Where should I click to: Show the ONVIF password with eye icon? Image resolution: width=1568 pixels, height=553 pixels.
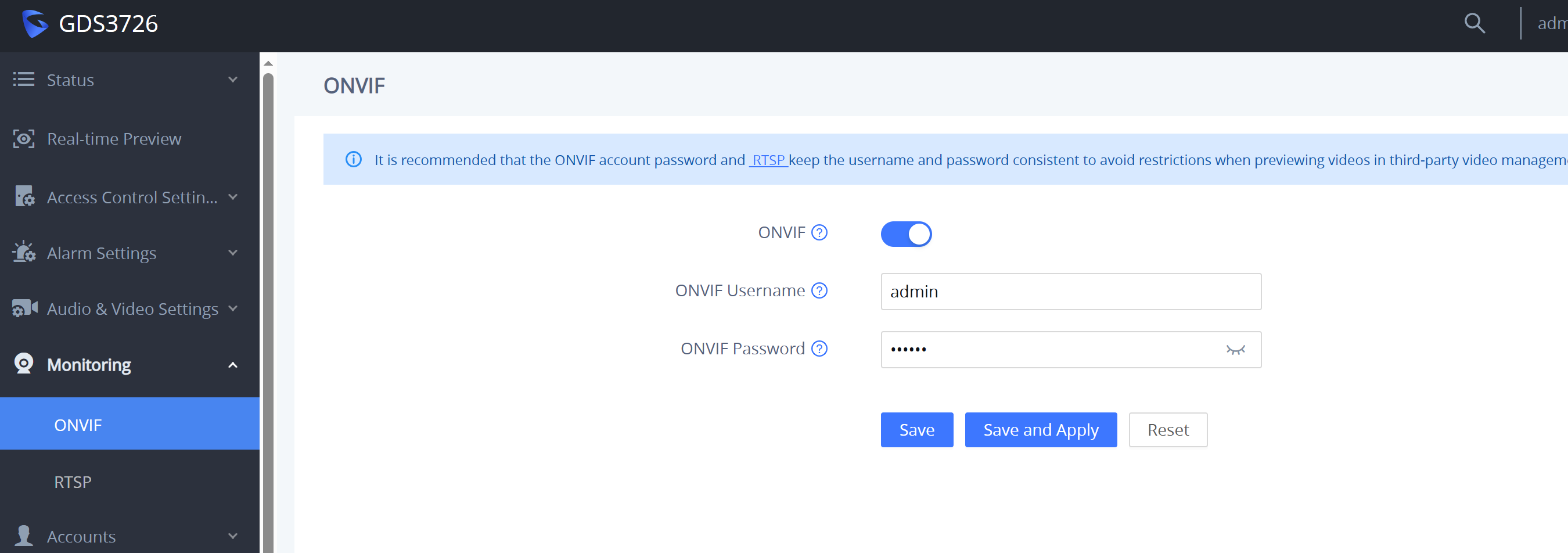click(1235, 350)
